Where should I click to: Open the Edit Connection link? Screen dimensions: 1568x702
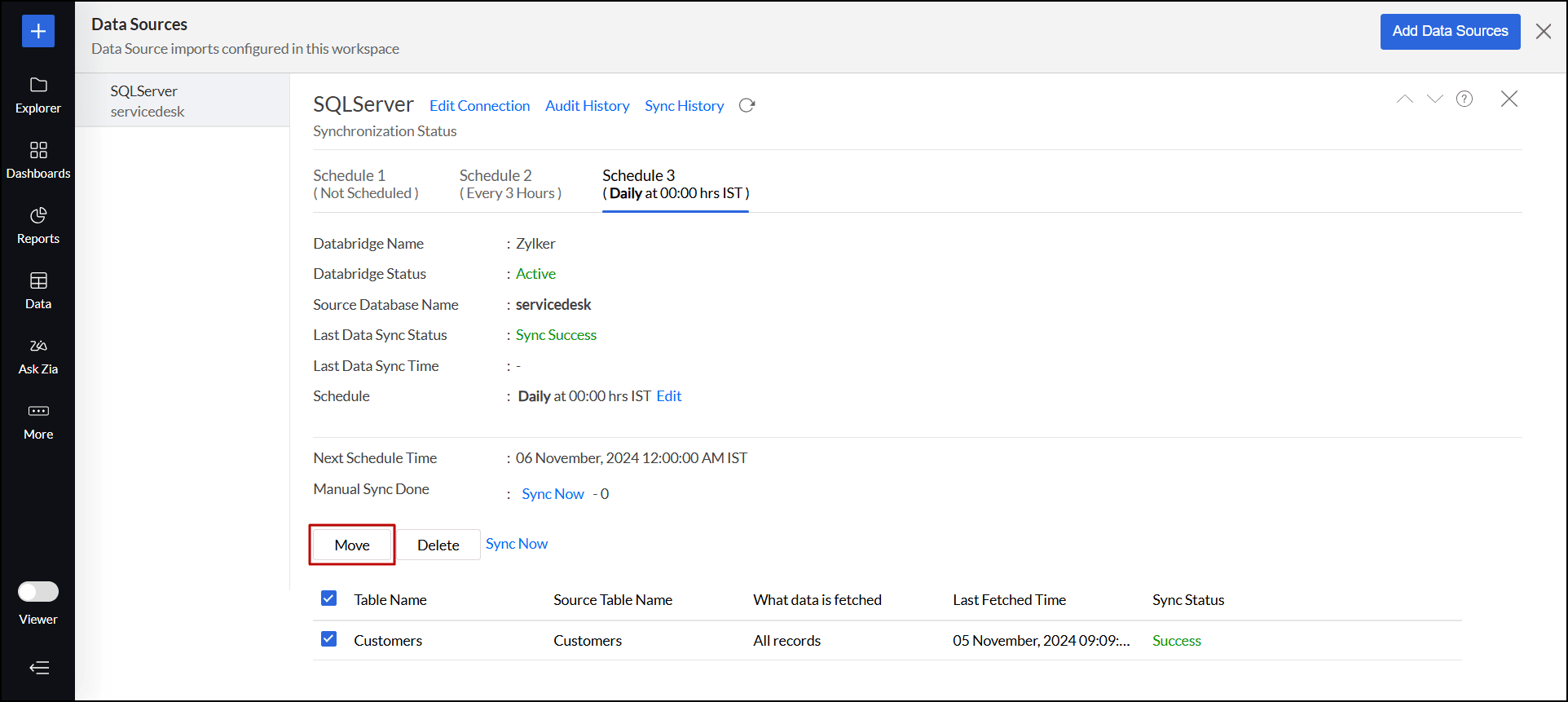(x=479, y=106)
